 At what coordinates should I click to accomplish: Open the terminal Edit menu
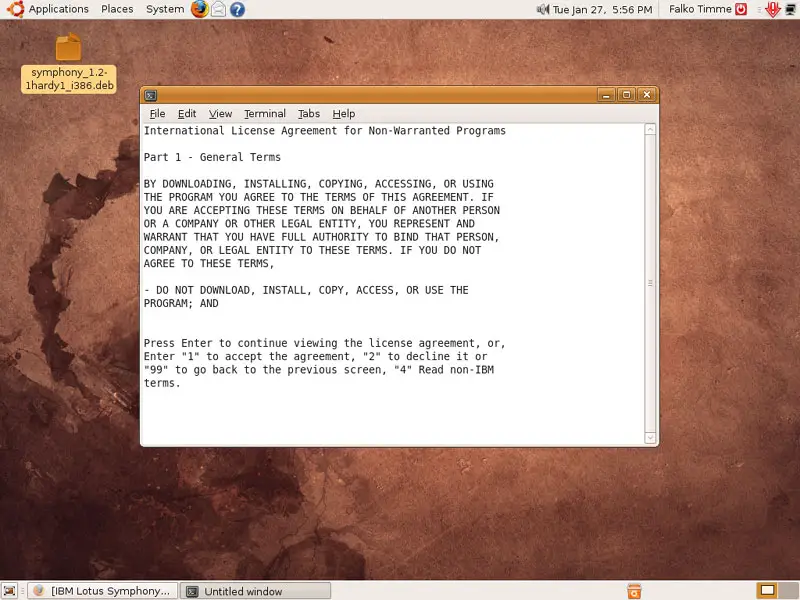click(187, 114)
